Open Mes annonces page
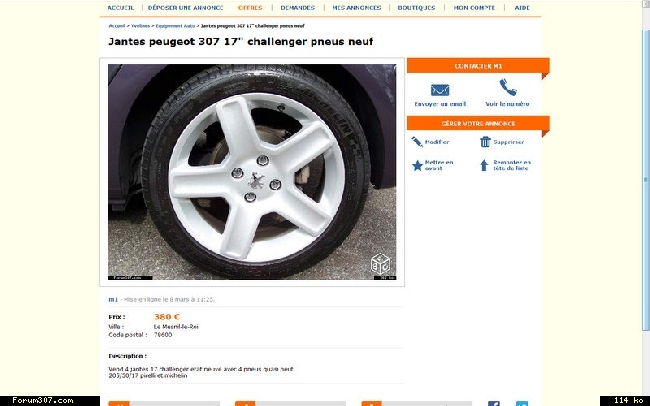The image size is (650, 406). 357,7
